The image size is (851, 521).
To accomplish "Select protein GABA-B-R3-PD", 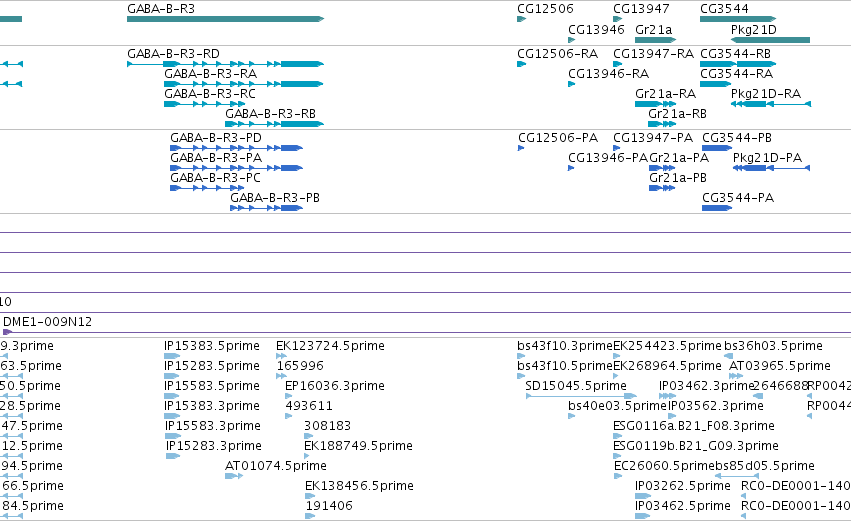I will point(236,148).
